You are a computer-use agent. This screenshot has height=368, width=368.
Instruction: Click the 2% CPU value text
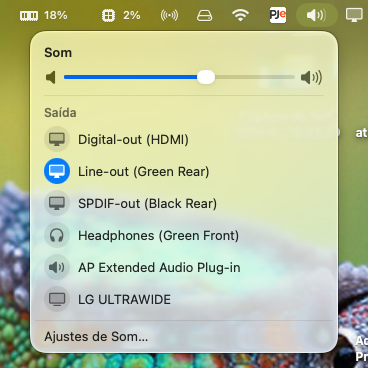click(x=132, y=15)
